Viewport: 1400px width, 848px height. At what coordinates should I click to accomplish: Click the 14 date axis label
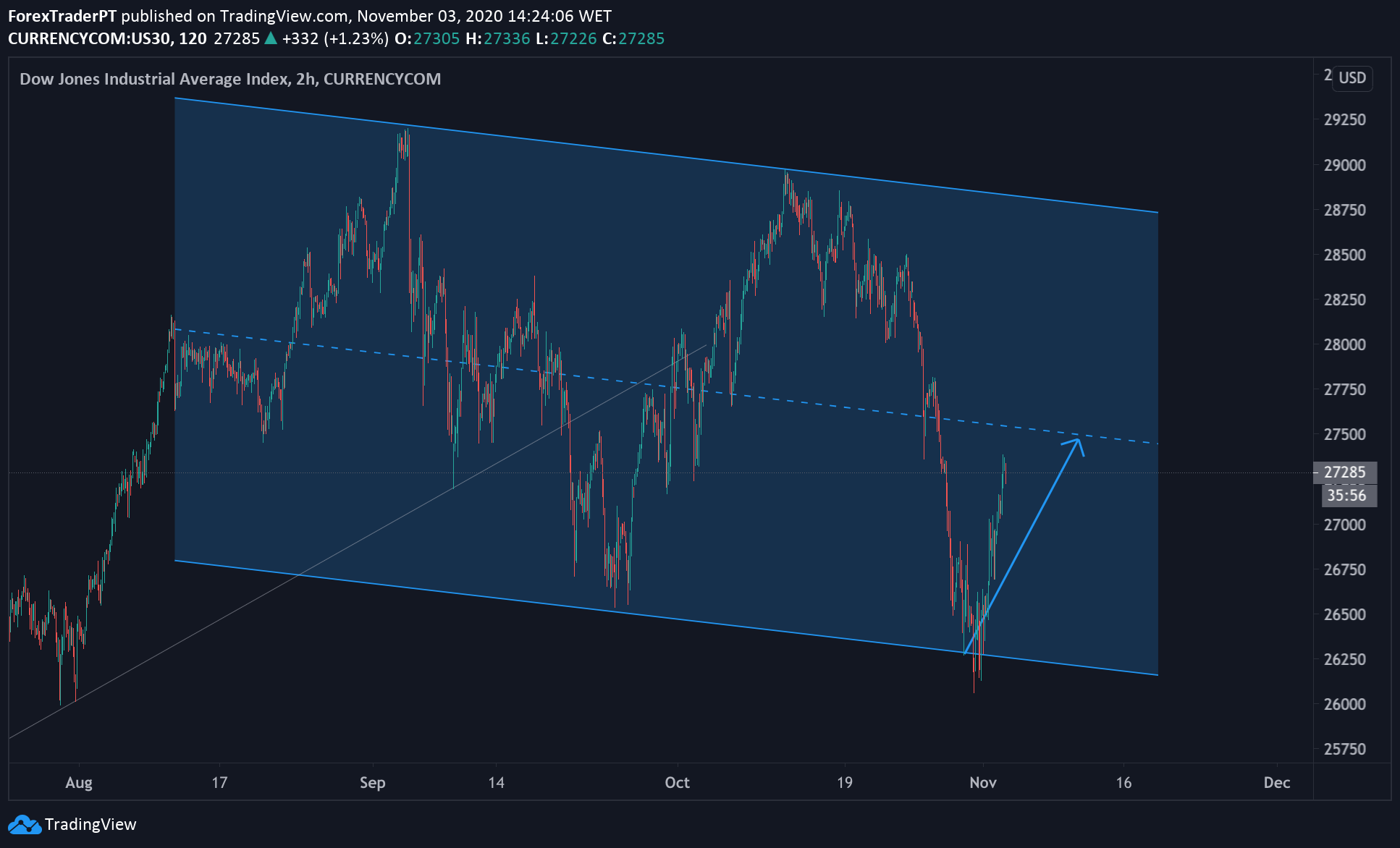[x=496, y=782]
